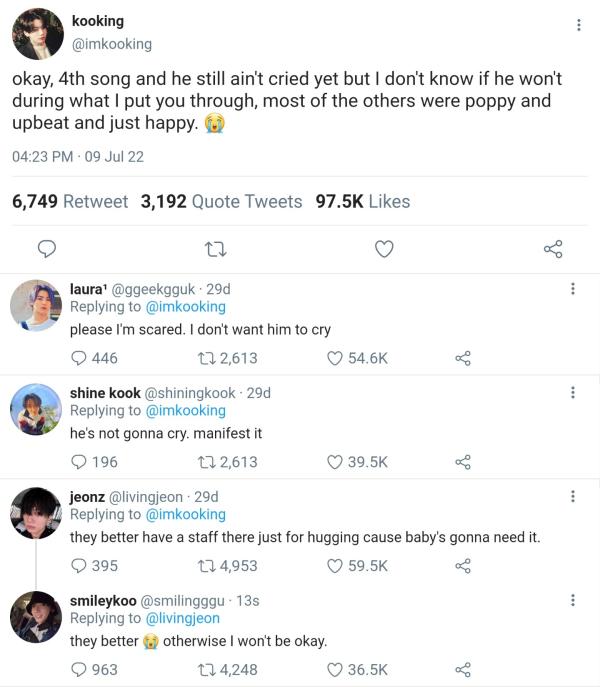Reply to the main kooking tweet
The image size is (600, 687).
[x=46, y=249]
